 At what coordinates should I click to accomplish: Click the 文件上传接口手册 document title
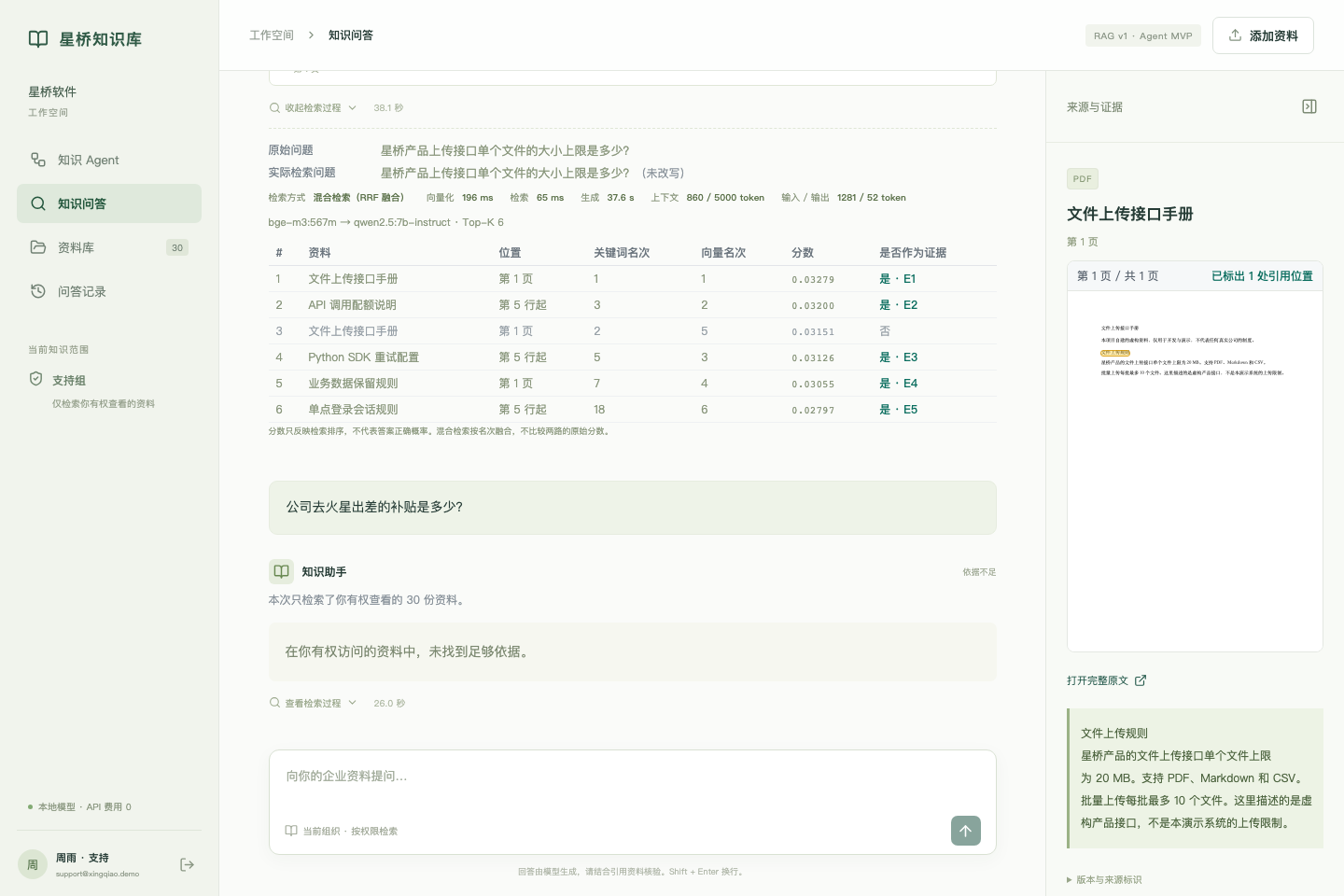pos(1130,214)
